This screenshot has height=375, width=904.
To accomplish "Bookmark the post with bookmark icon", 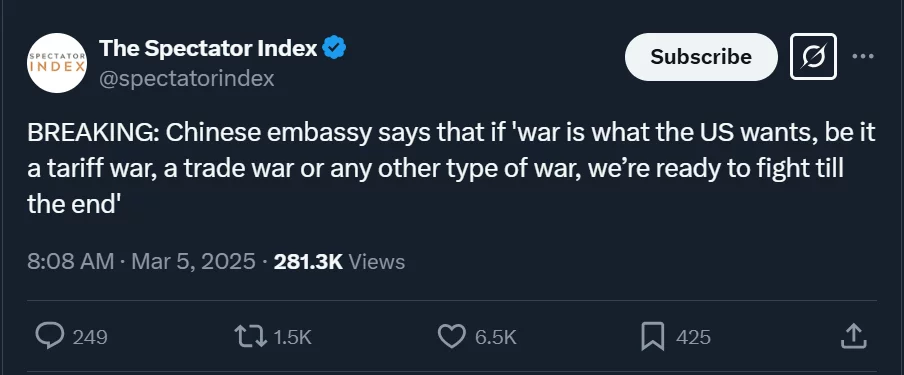I will pos(653,336).
